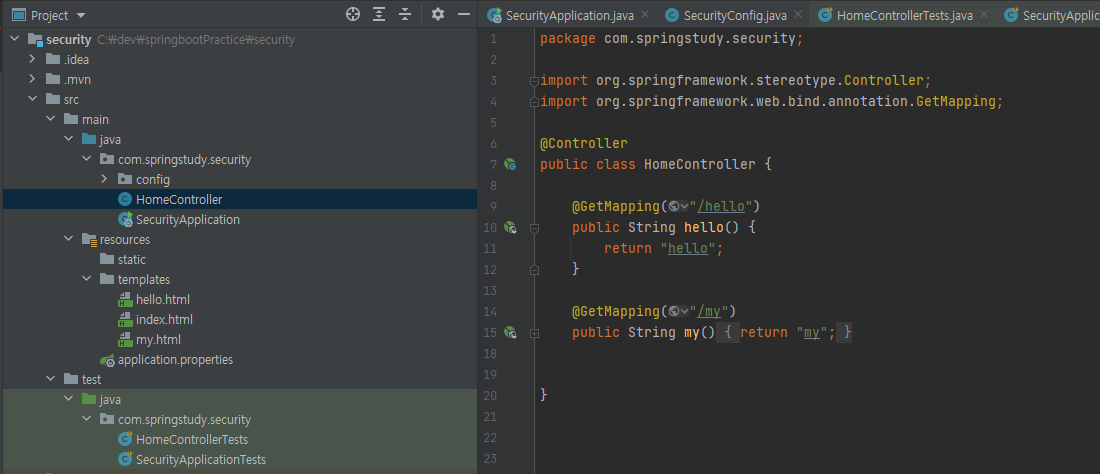This screenshot has height=474, width=1100.
Task: Click the "/hello" mapping path
Action: 721,206
